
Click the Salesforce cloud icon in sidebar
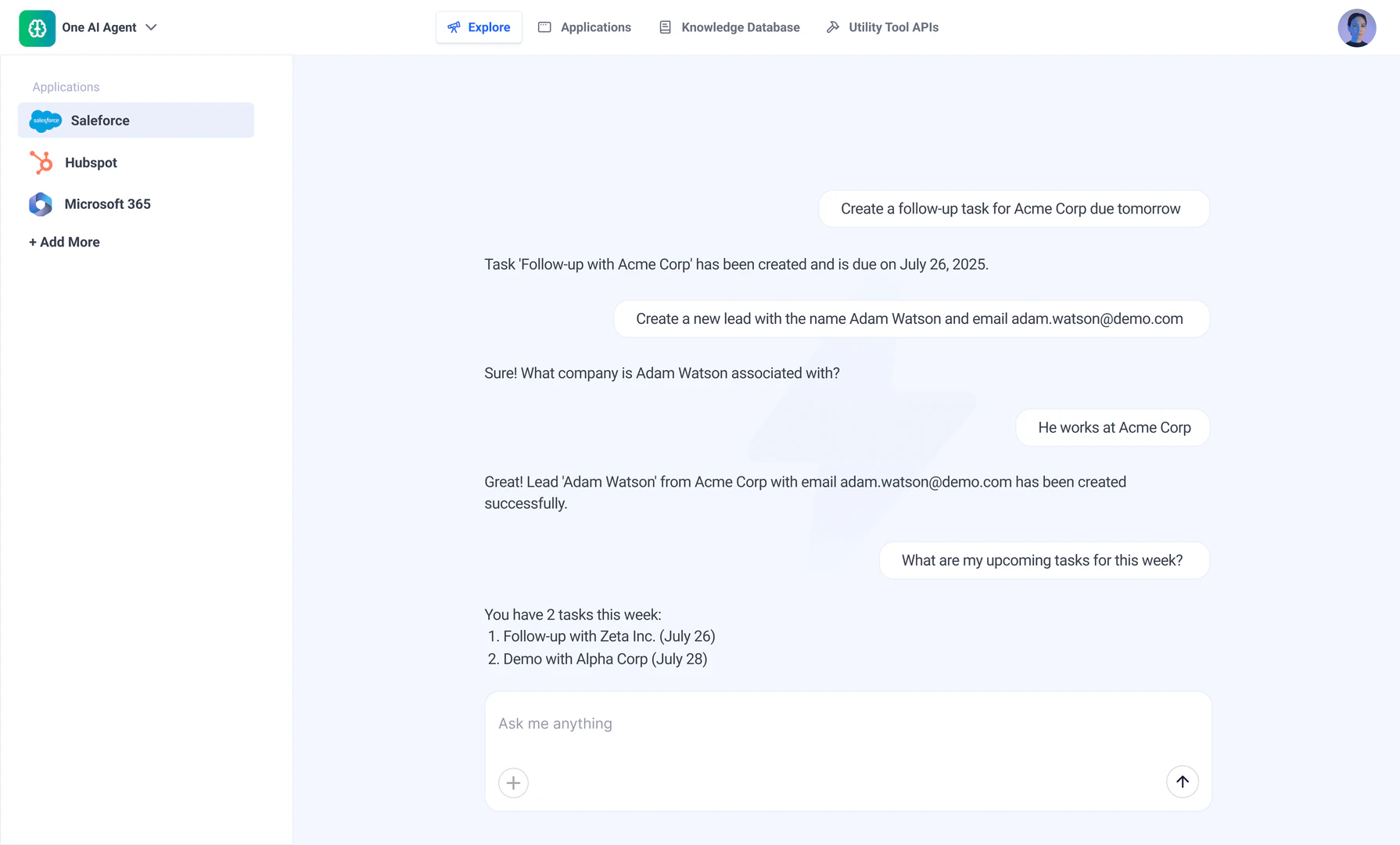point(45,120)
